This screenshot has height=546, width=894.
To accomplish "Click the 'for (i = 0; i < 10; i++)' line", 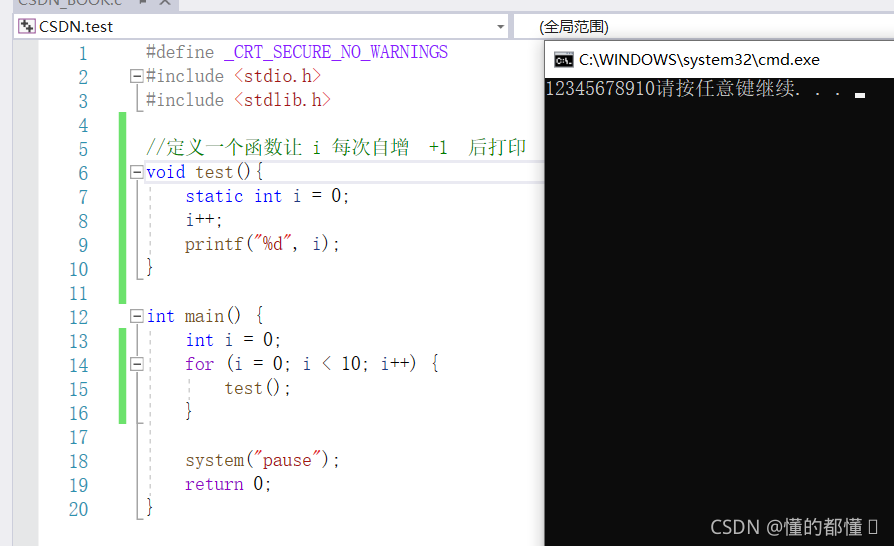I will point(311,364).
